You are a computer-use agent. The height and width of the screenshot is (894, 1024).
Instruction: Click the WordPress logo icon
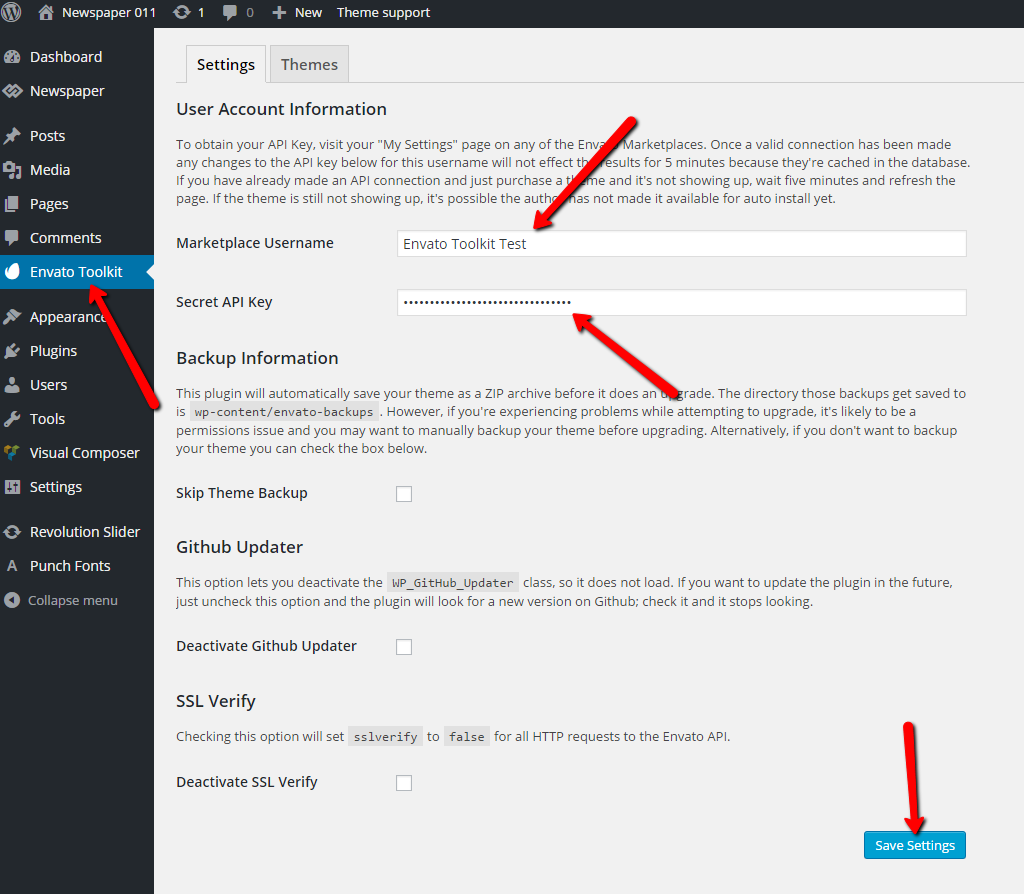coord(11,12)
